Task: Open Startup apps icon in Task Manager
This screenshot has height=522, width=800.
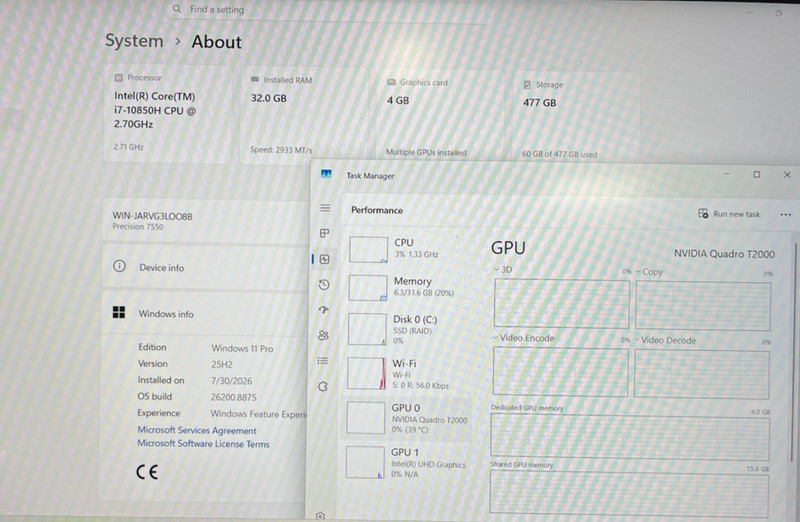Action: point(323,310)
